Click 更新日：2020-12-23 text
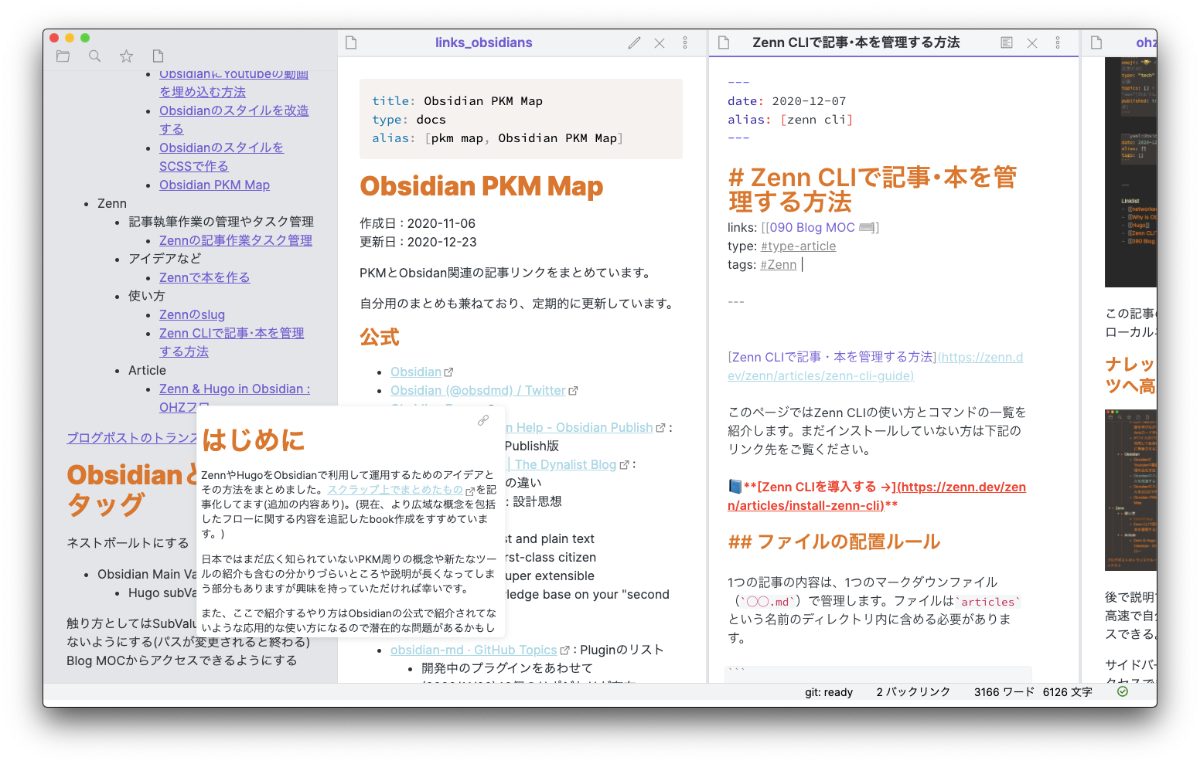The image size is (1200, 764). pyautogui.click(x=418, y=242)
